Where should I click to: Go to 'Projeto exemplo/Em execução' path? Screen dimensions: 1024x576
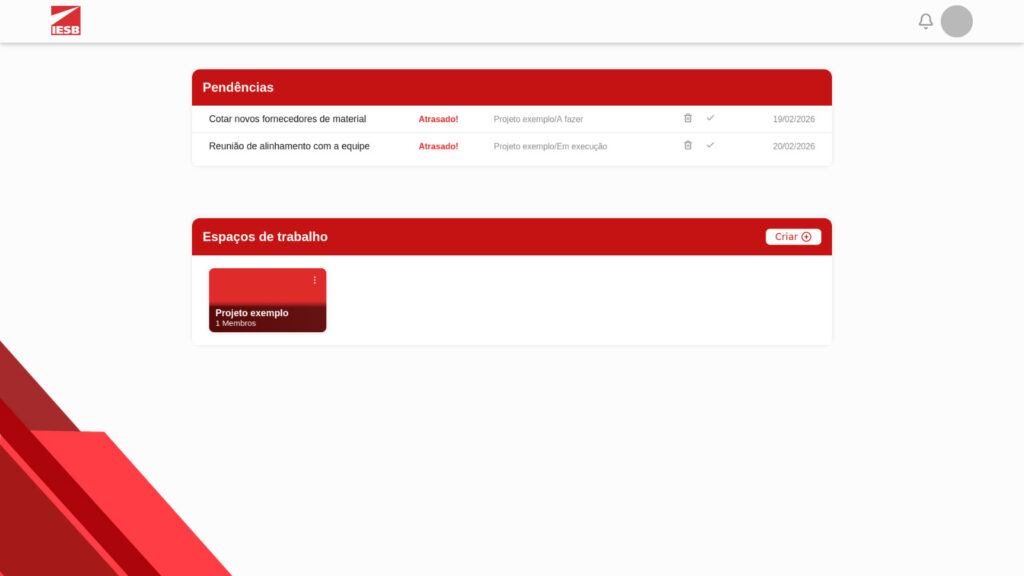pos(550,146)
